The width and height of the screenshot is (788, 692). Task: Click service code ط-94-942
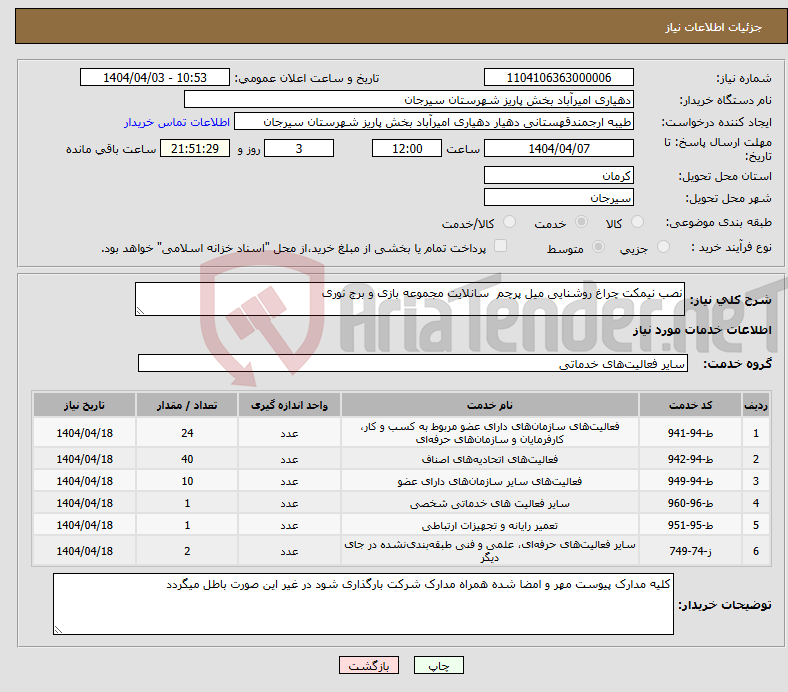[690, 459]
